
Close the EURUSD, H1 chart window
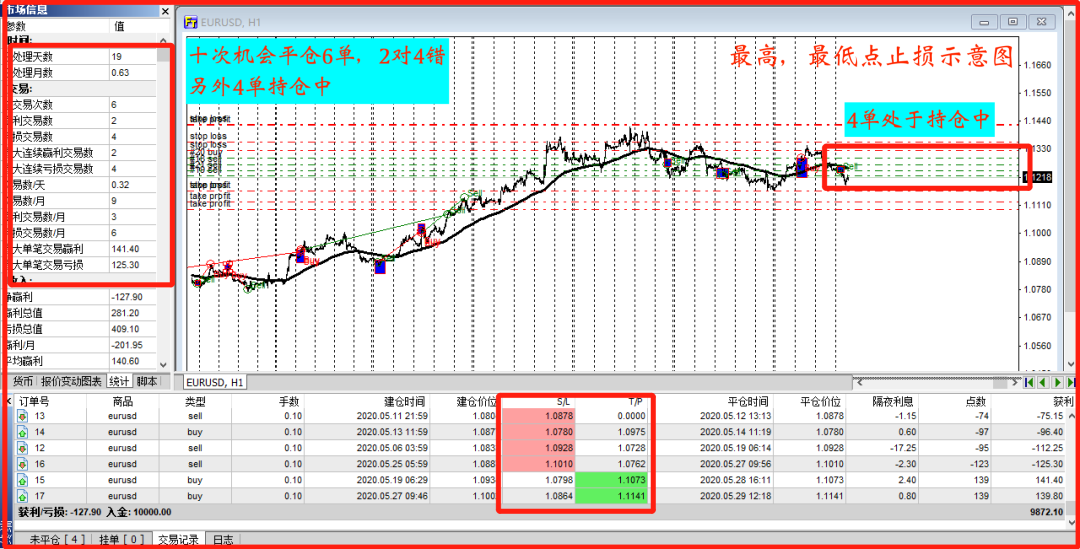click(1041, 22)
